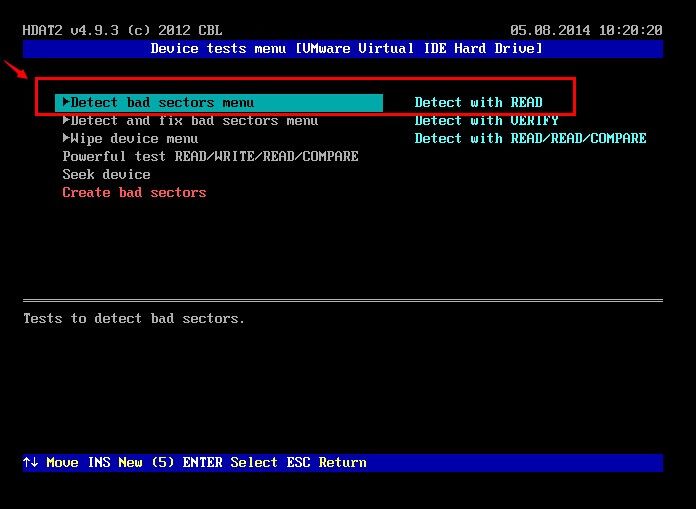Click the up/down Move arrows in status bar
The width and height of the screenshot is (696, 509).
tap(30, 462)
